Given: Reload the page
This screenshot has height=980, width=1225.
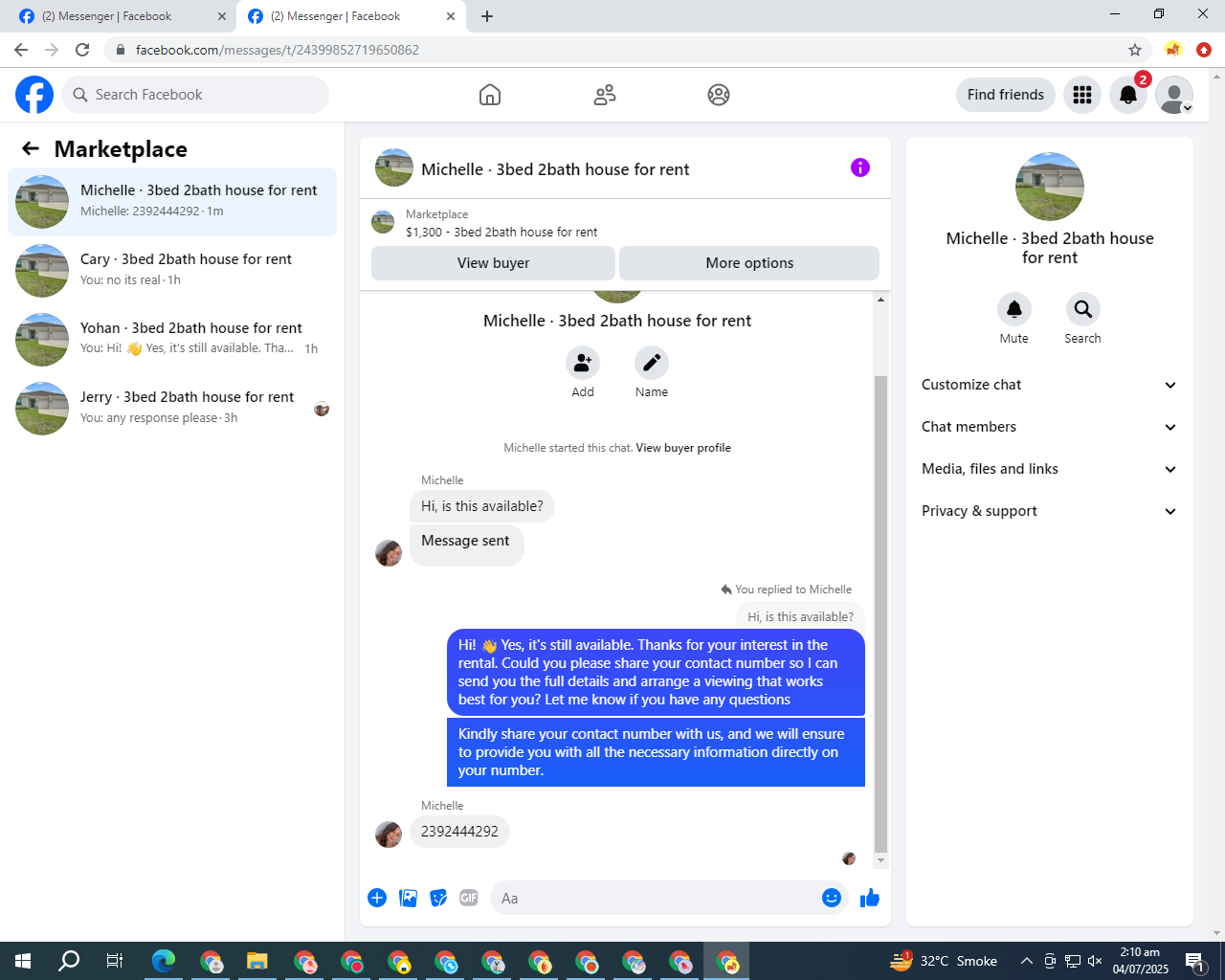Looking at the screenshot, I should pyautogui.click(x=82, y=50).
